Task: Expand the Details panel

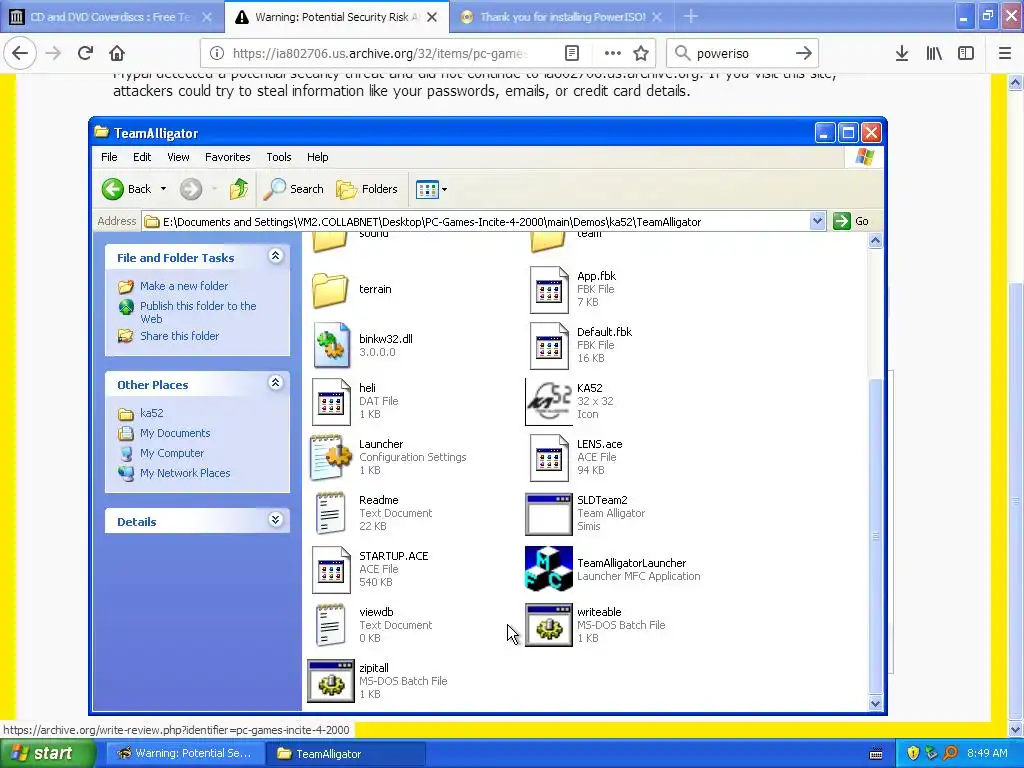Action: (x=276, y=520)
